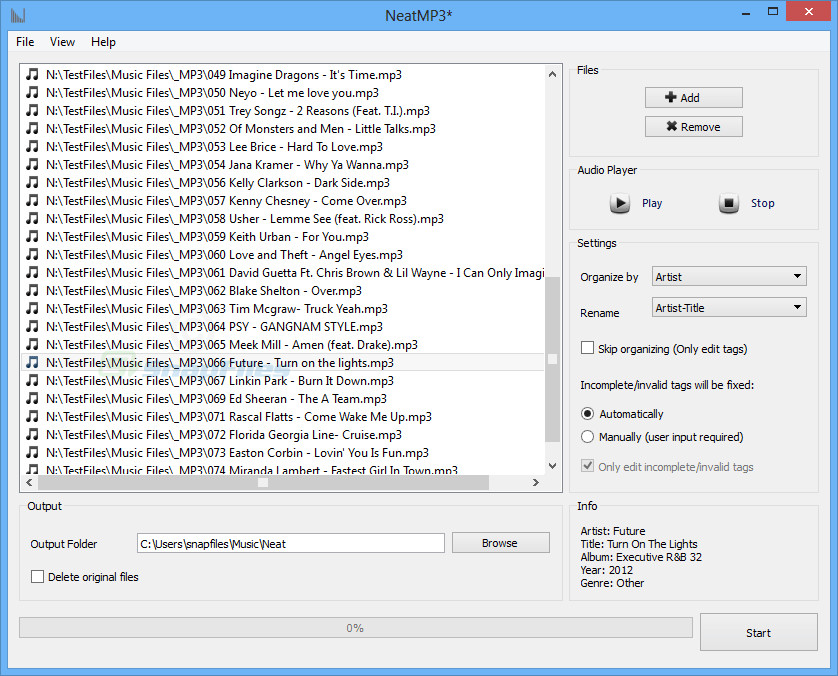838x676 pixels.
Task: Select '067 Linkin Park - Burn It Down.mp3' row
Action: click(x=283, y=380)
